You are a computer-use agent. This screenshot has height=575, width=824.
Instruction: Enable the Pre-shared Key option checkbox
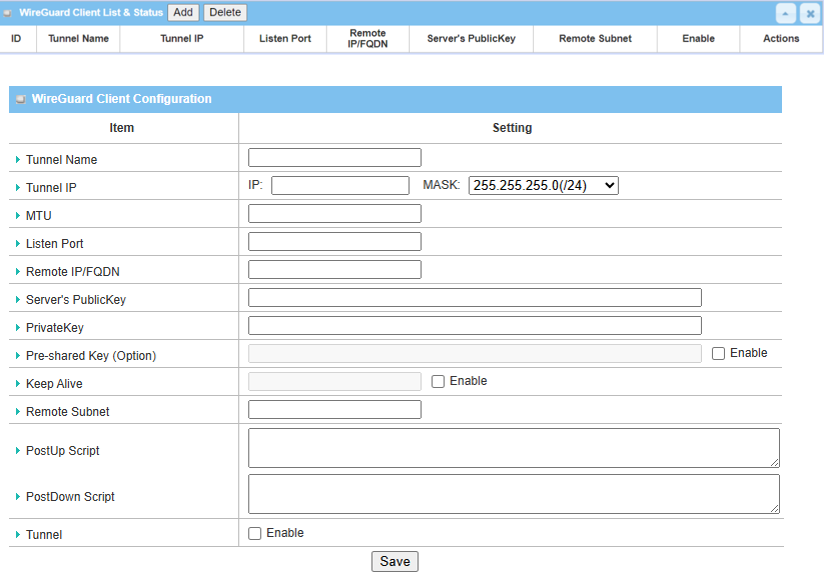(x=718, y=354)
